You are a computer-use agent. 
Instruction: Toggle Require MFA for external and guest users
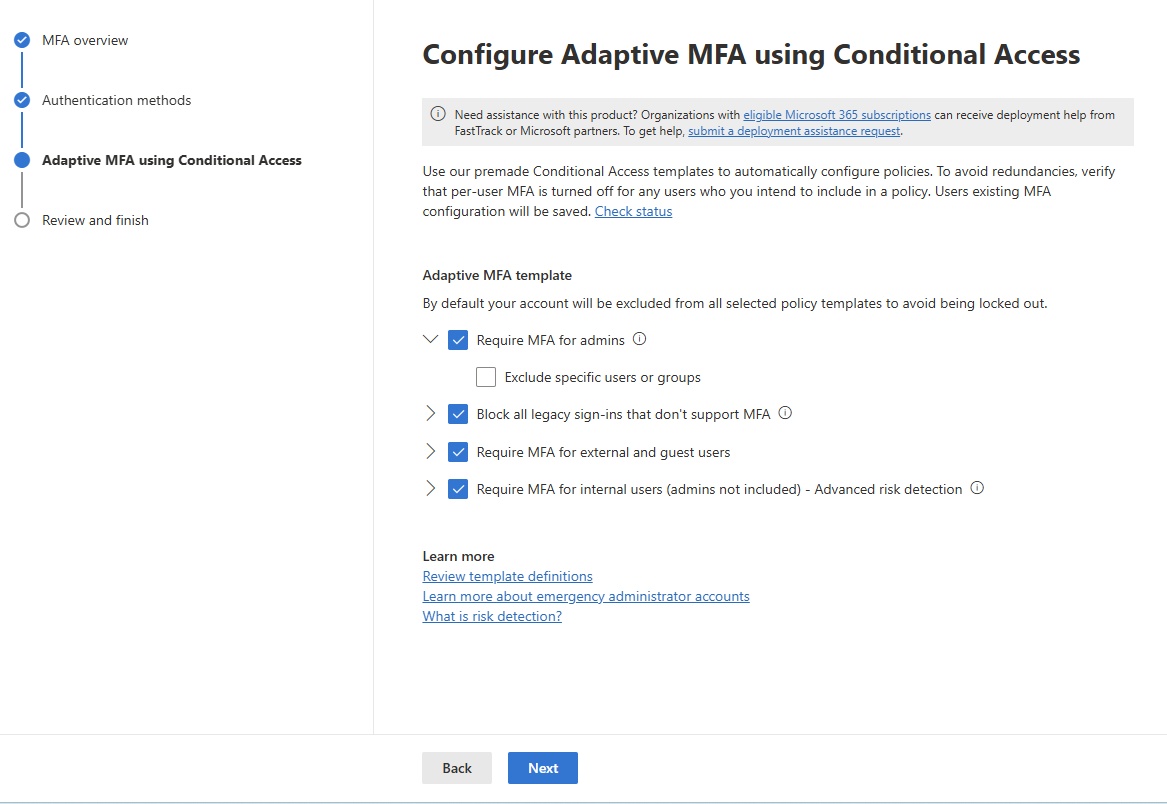coord(458,452)
